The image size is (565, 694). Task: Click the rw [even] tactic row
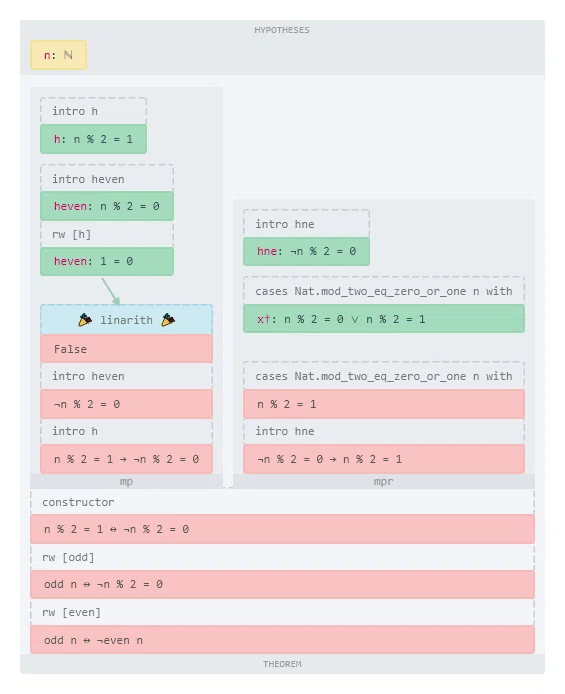282,612
